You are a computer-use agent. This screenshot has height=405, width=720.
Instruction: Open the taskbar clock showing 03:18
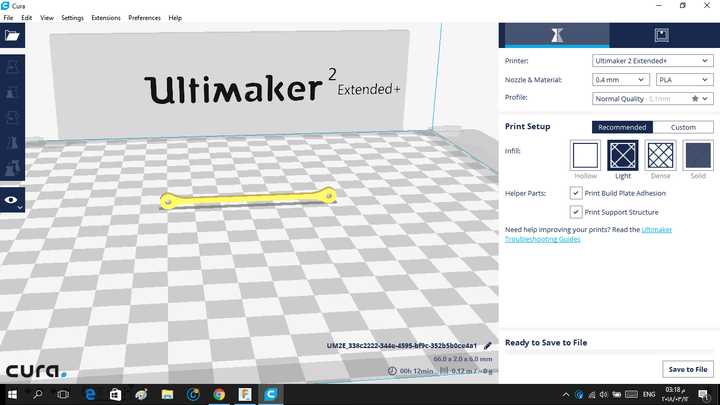coord(675,394)
